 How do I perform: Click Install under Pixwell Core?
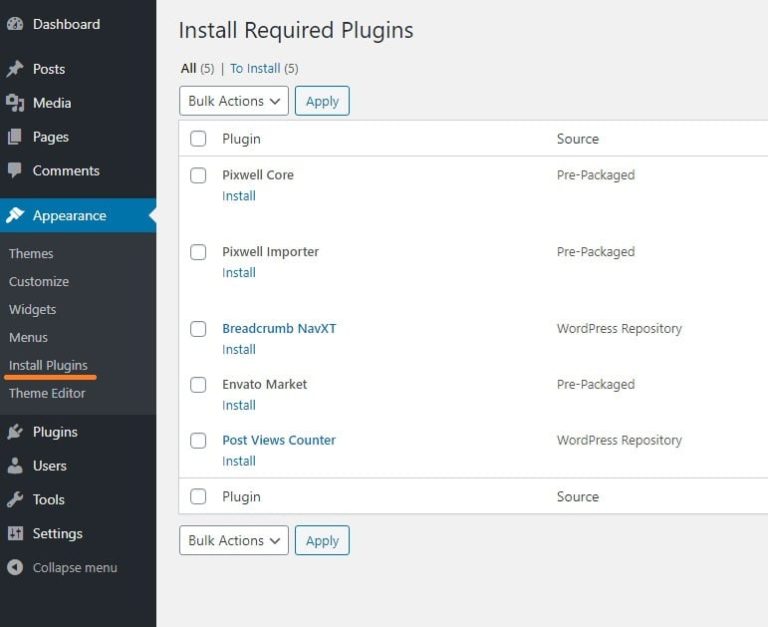[239, 196]
